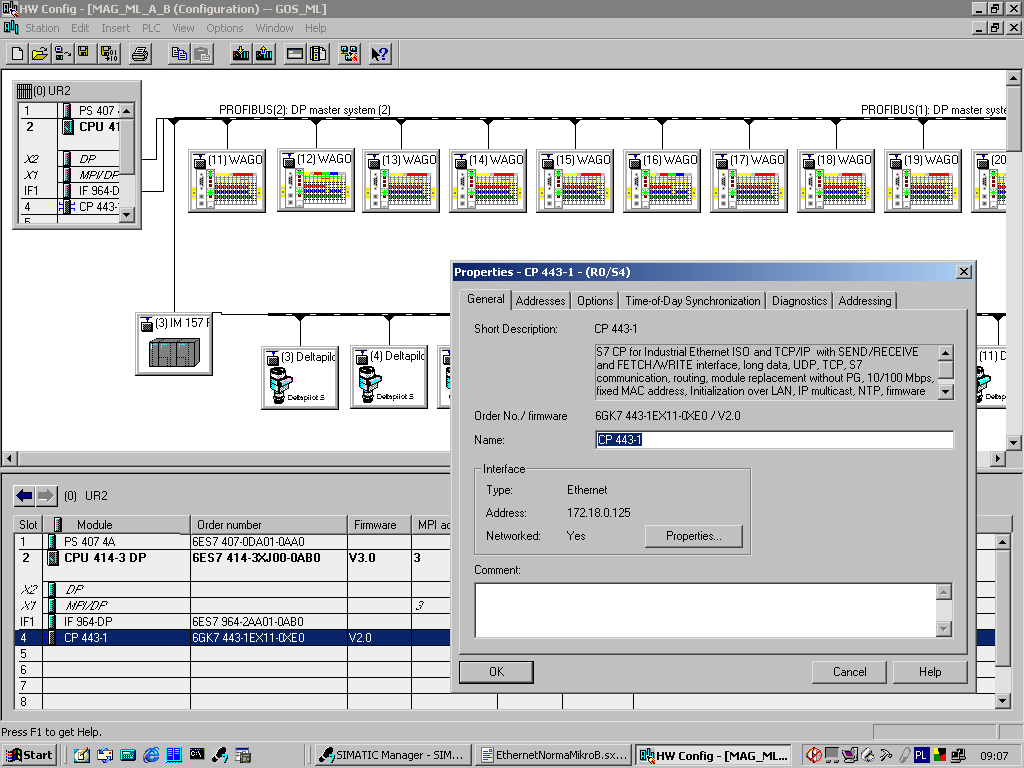Click the Save and Compile icon
Image resolution: width=1024 pixels, height=768 pixels.
108,54
